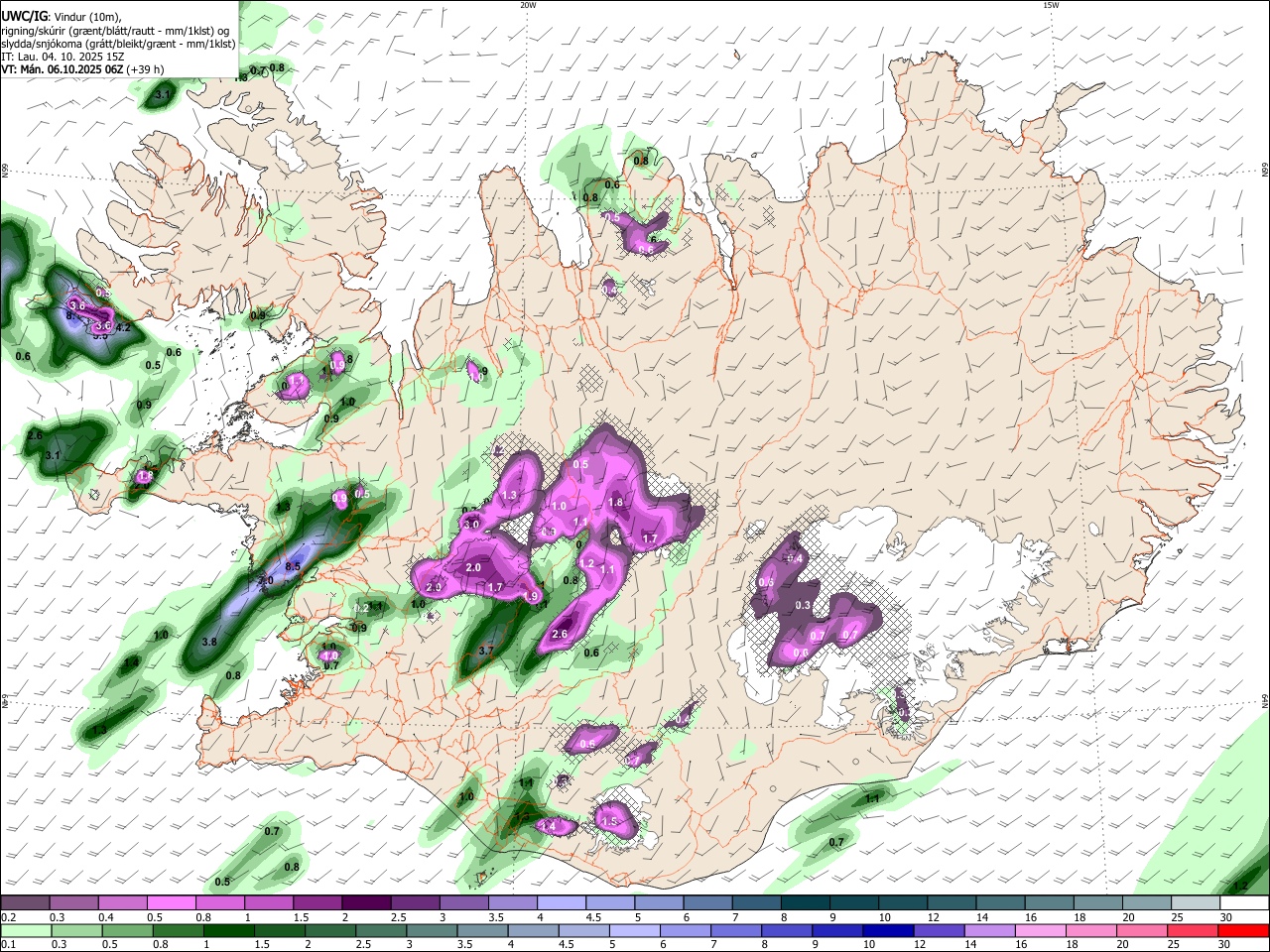This screenshot has height=952, width=1270.
Task: Click the 25 label in the upper legend row
Action: [x=1179, y=917]
